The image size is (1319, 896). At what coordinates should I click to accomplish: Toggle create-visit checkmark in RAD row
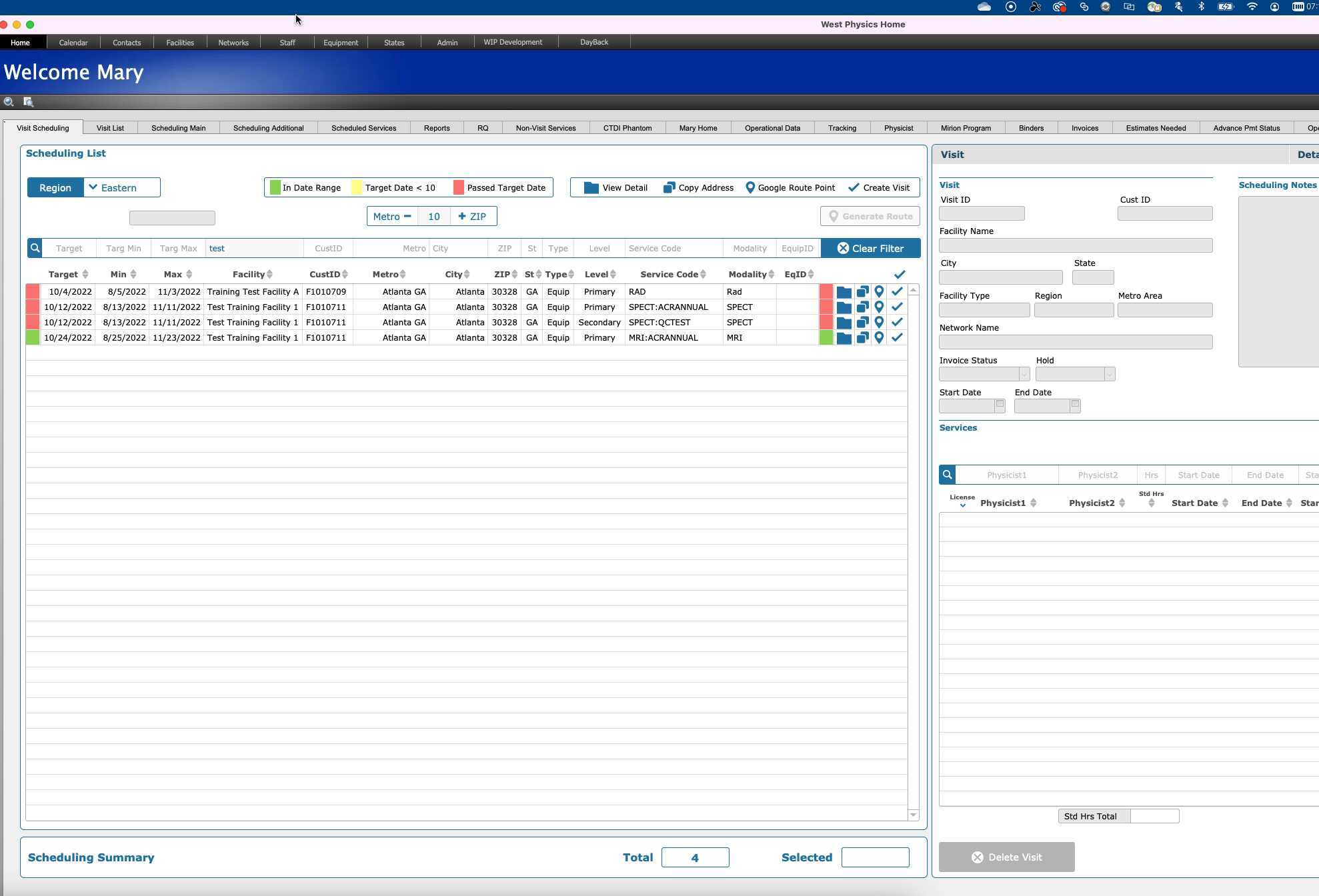[x=897, y=292]
